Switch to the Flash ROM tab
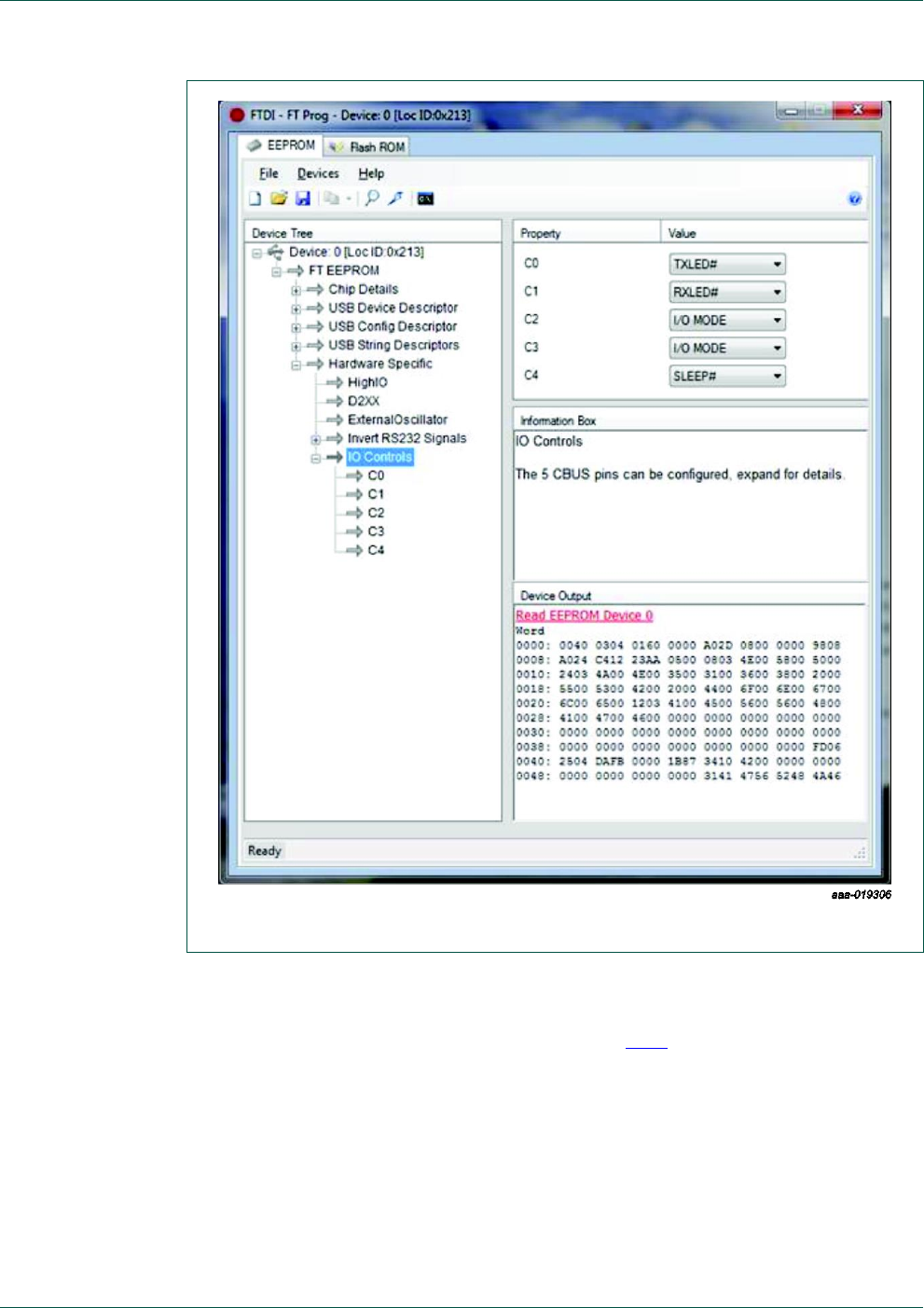The width and height of the screenshot is (924, 1308). coord(366,146)
